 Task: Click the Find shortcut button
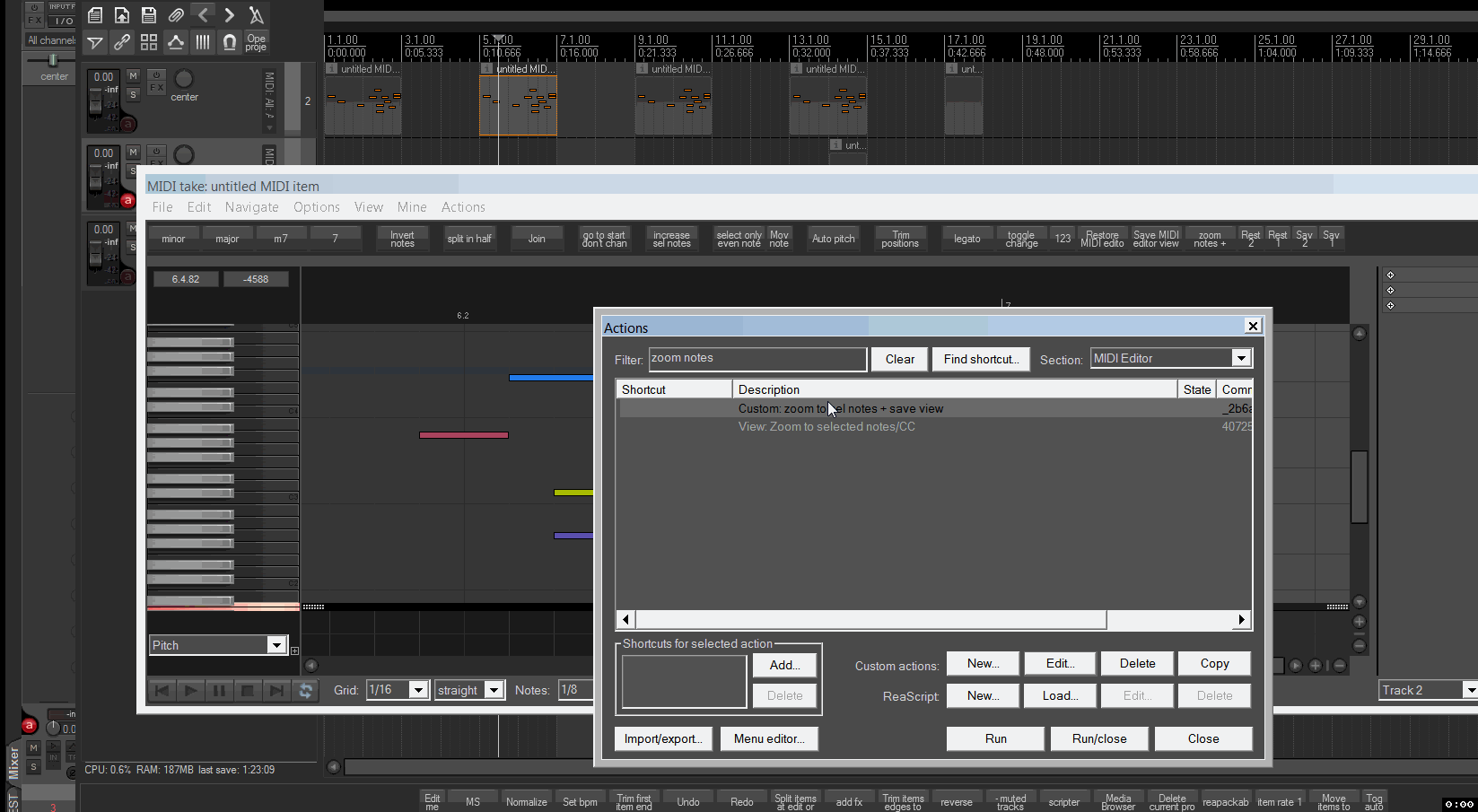click(x=981, y=359)
